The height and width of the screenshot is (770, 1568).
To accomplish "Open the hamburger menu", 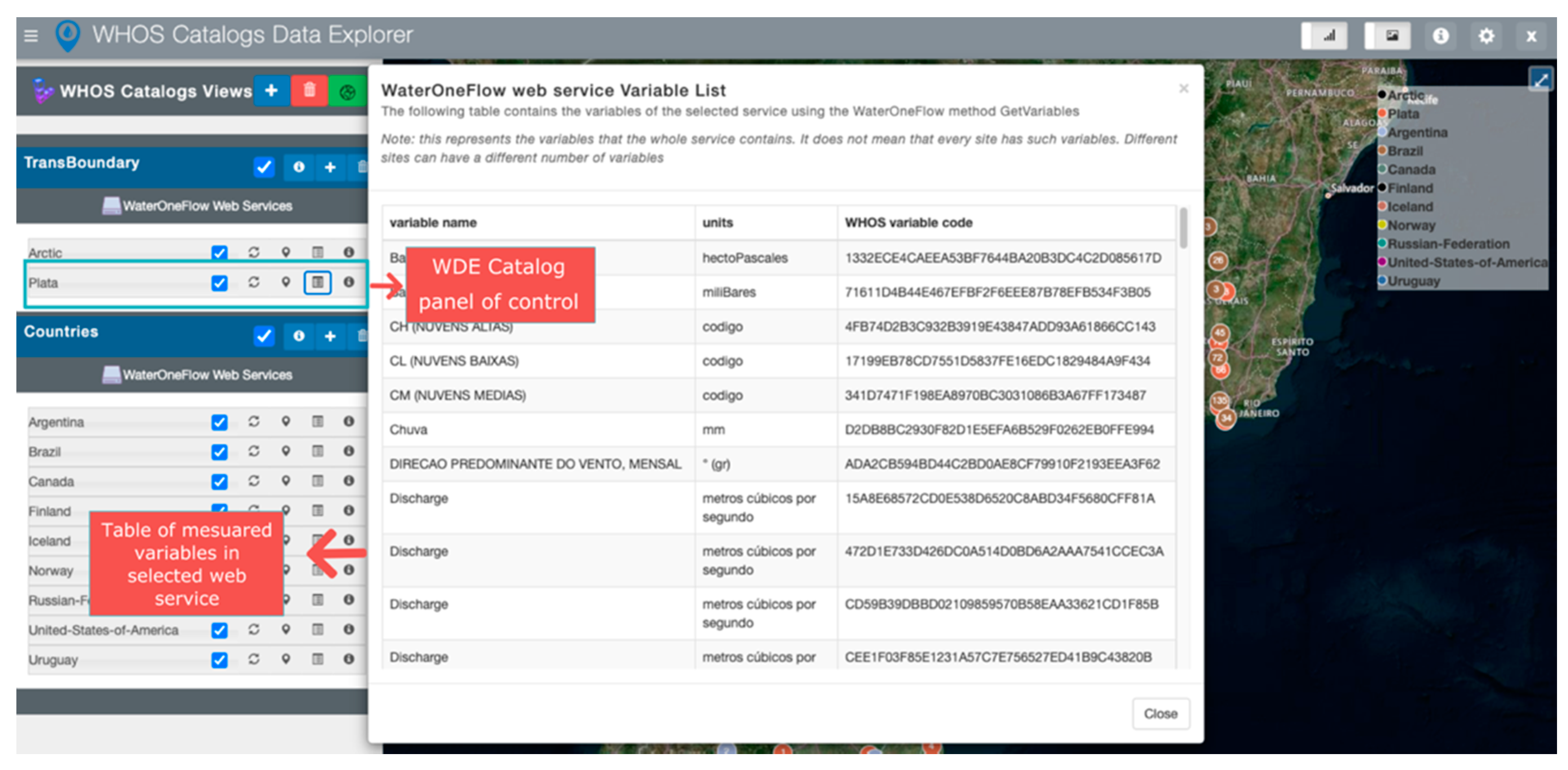I will pyautogui.click(x=31, y=36).
